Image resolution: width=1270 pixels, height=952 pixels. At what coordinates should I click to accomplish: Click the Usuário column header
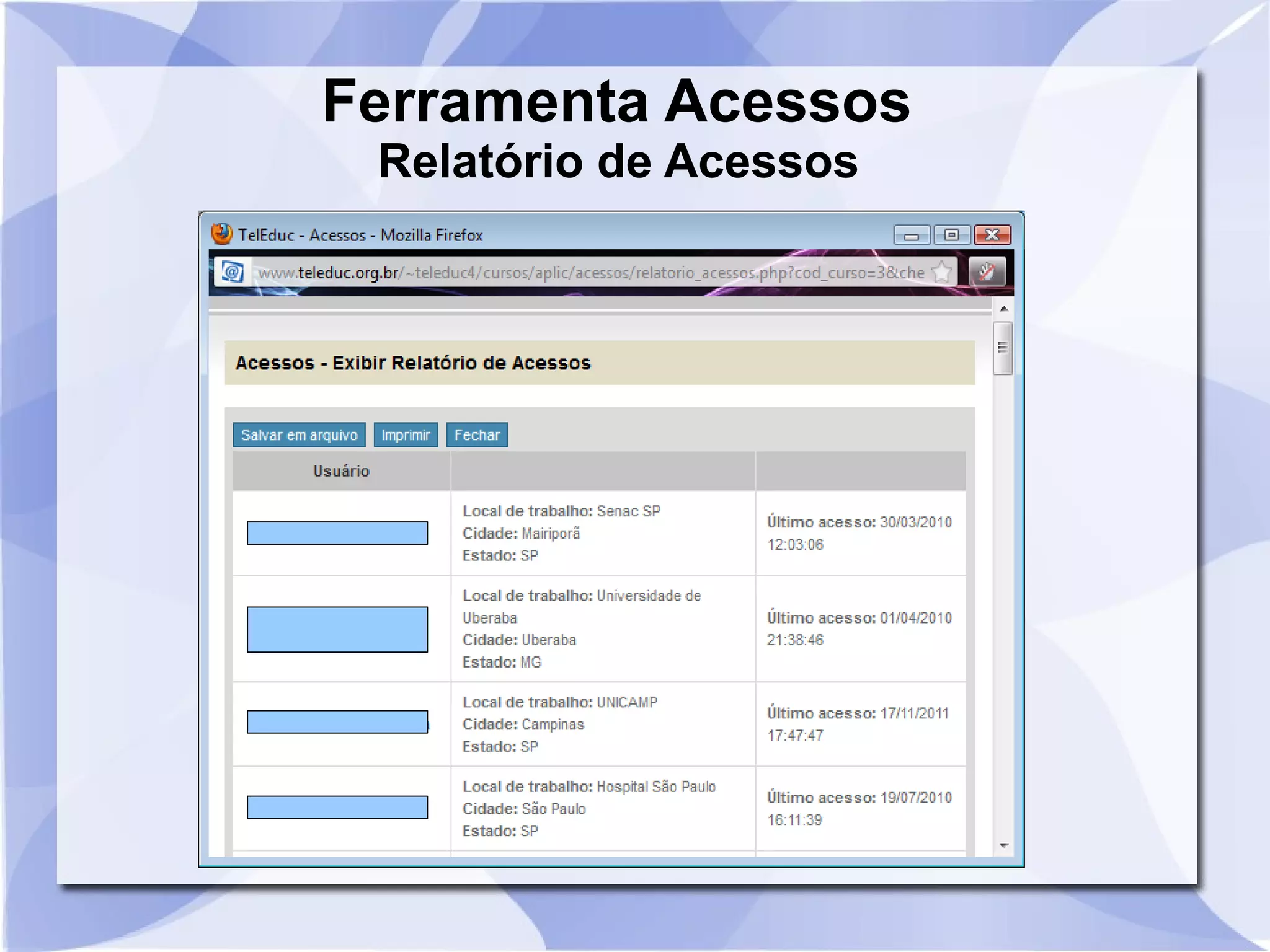(x=342, y=471)
